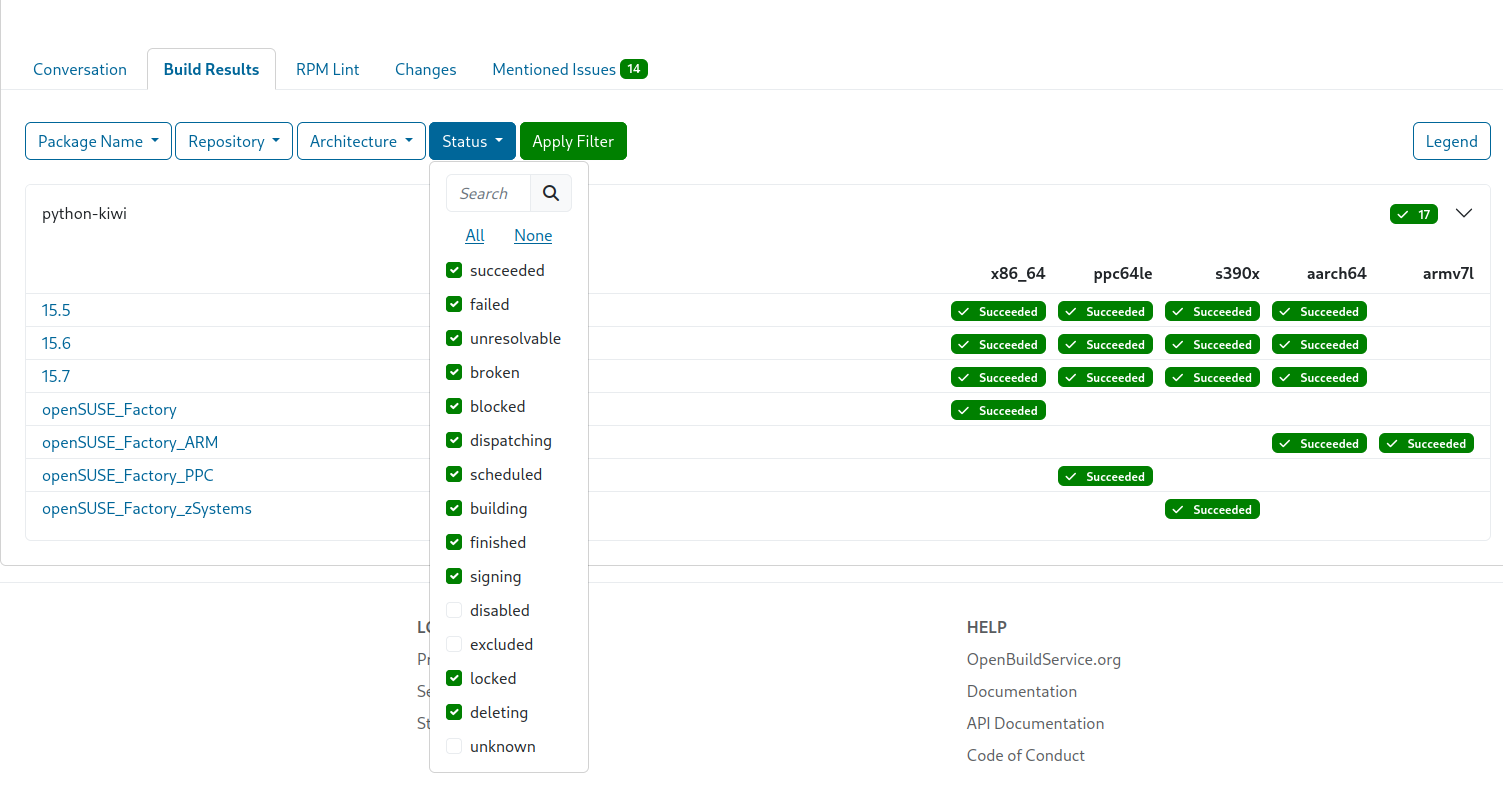This screenshot has height=809, width=1503.
Task: Click Succeeded badge for 15.7 aarch64
Action: tap(1319, 377)
